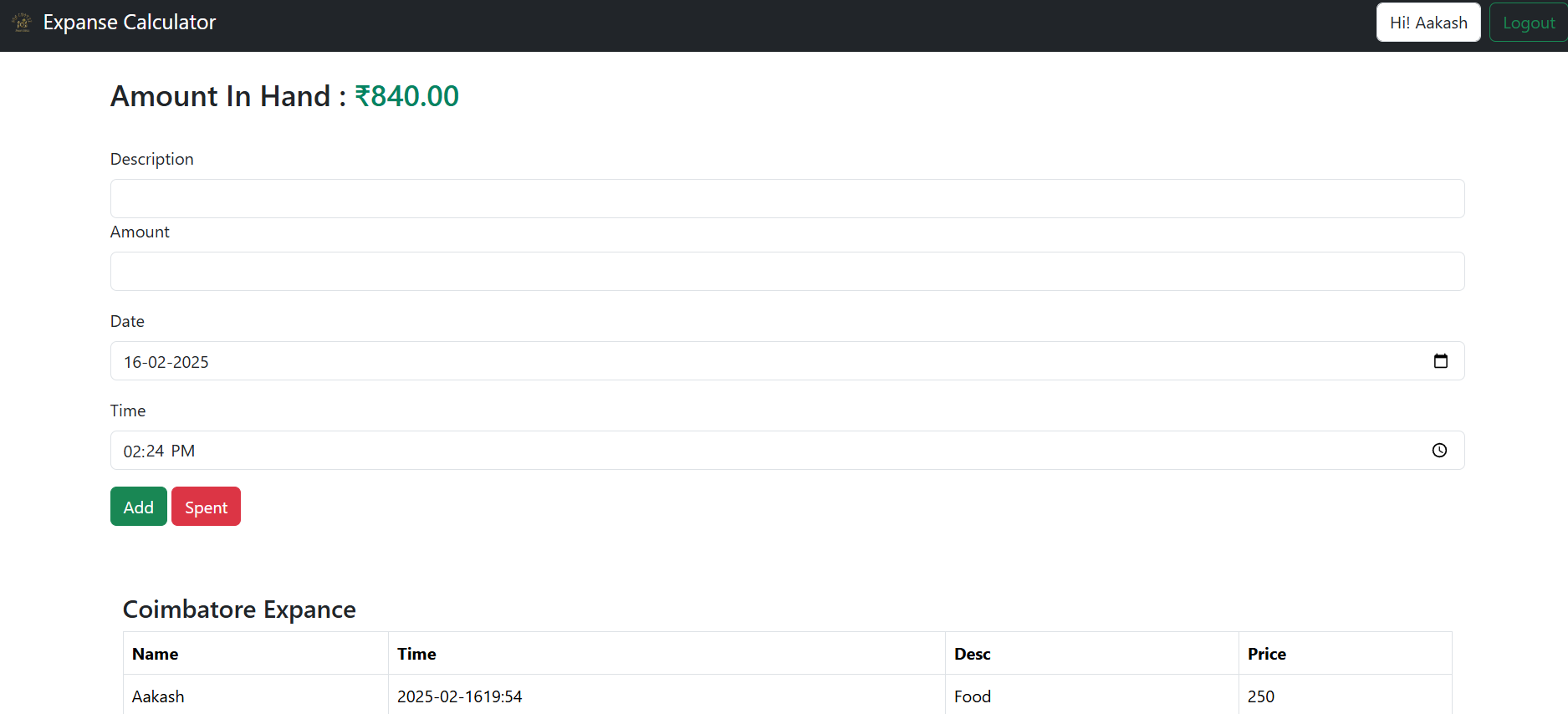
Task: Click the ₹840.00 amount in hand value
Action: [x=406, y=96]
